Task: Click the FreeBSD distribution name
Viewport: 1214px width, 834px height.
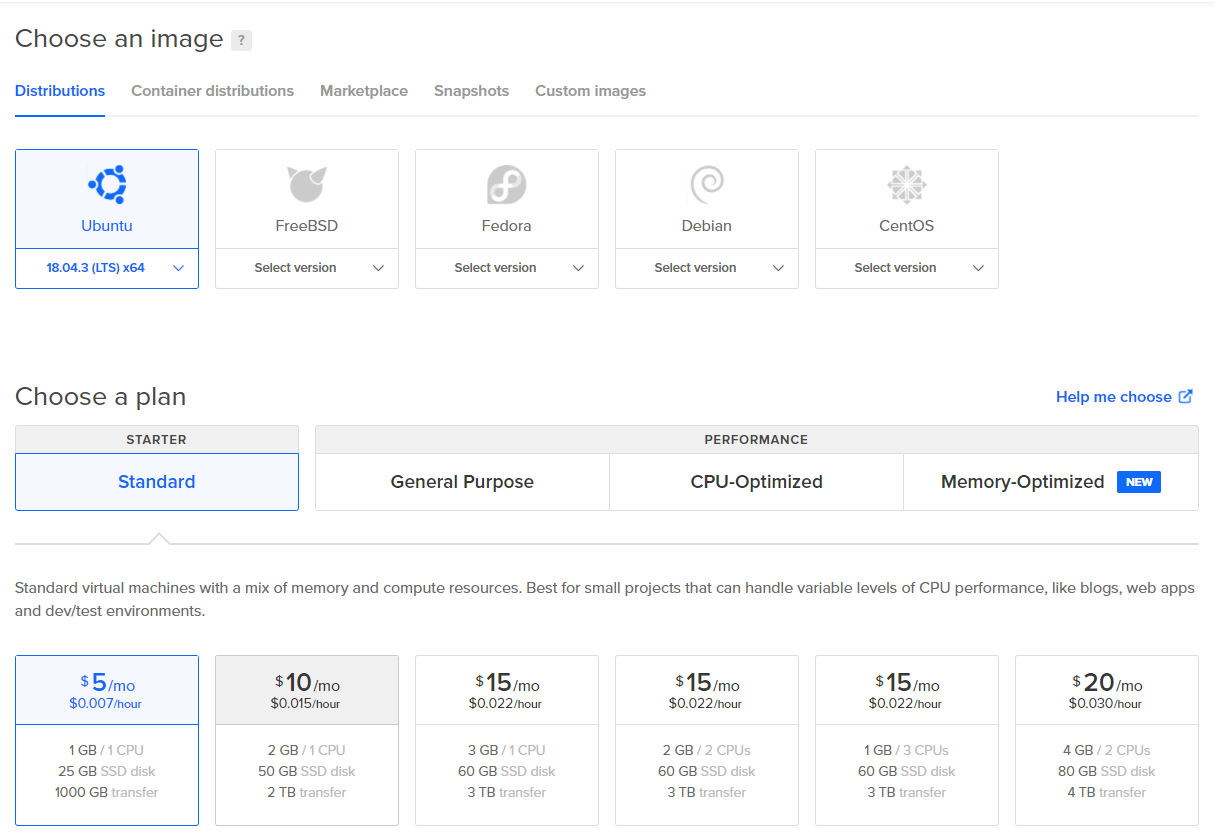Action: 307,226
